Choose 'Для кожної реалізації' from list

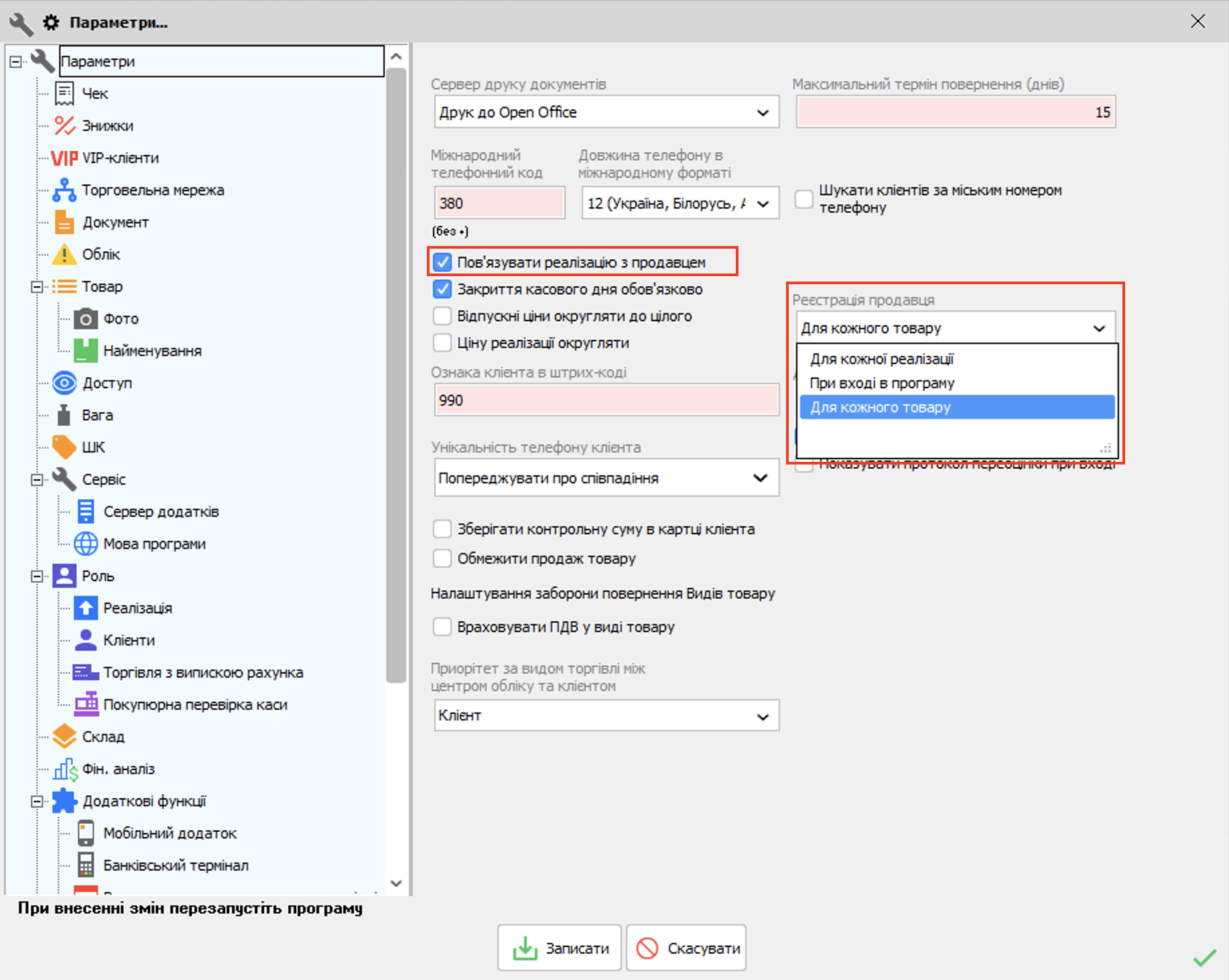tap(882, 359)
